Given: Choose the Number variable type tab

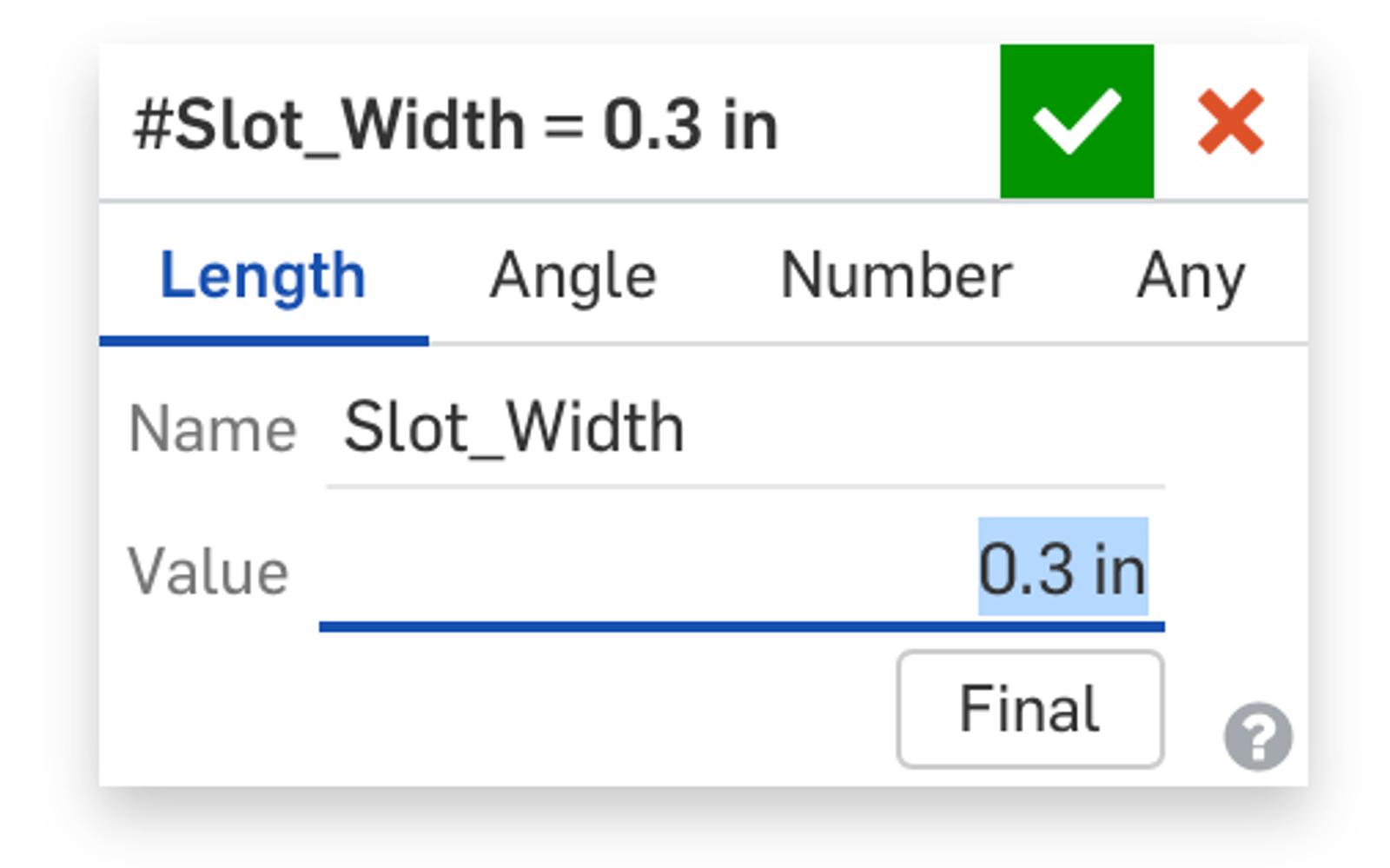Looking at the screenshot, I should [896, 276].
